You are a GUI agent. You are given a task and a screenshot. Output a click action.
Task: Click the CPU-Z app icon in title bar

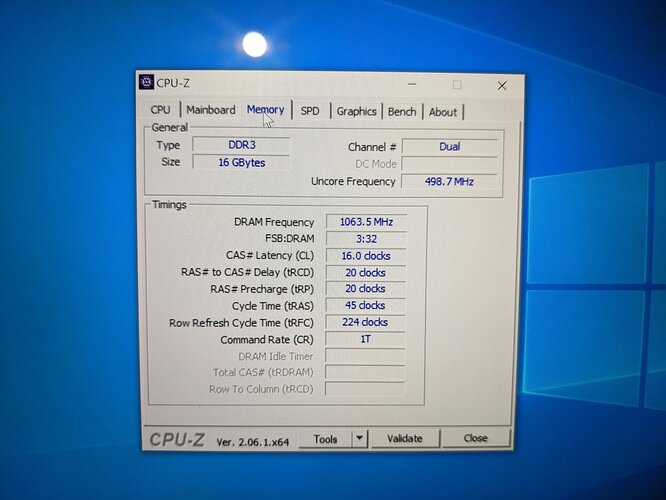click(146, 82)
